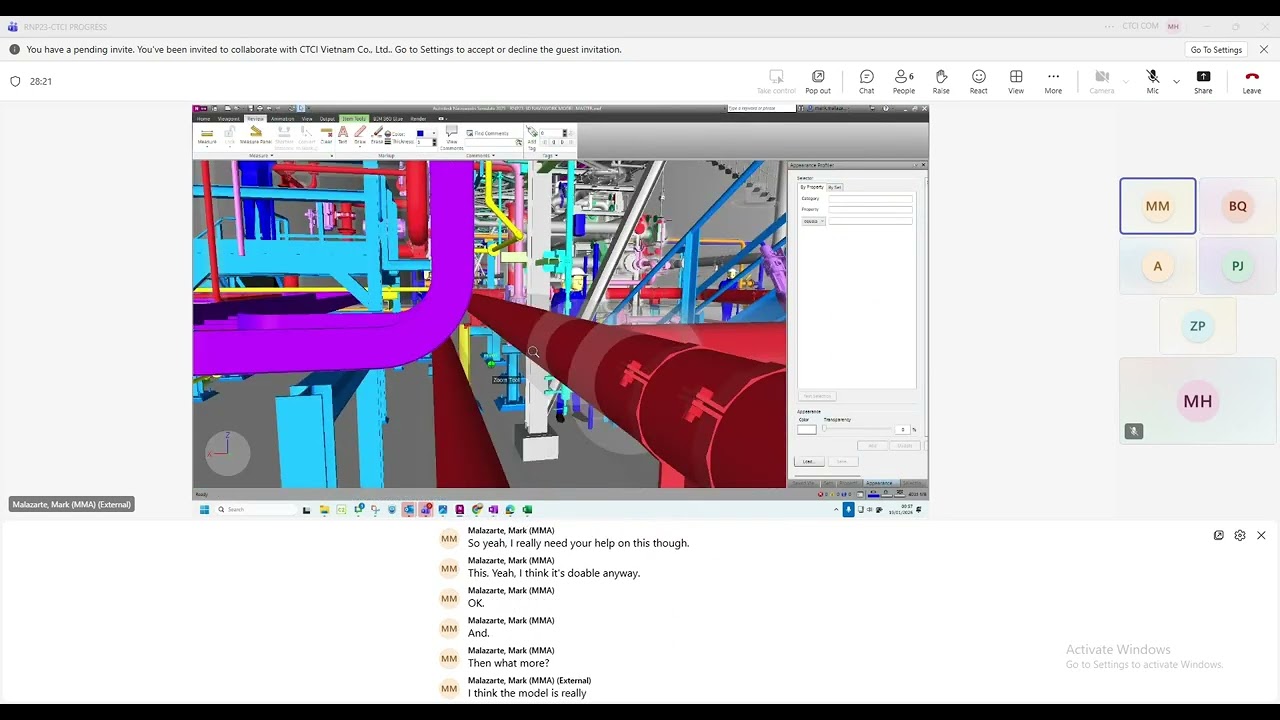
Task: Open transcript settings gear
Action: [1240, 536]
